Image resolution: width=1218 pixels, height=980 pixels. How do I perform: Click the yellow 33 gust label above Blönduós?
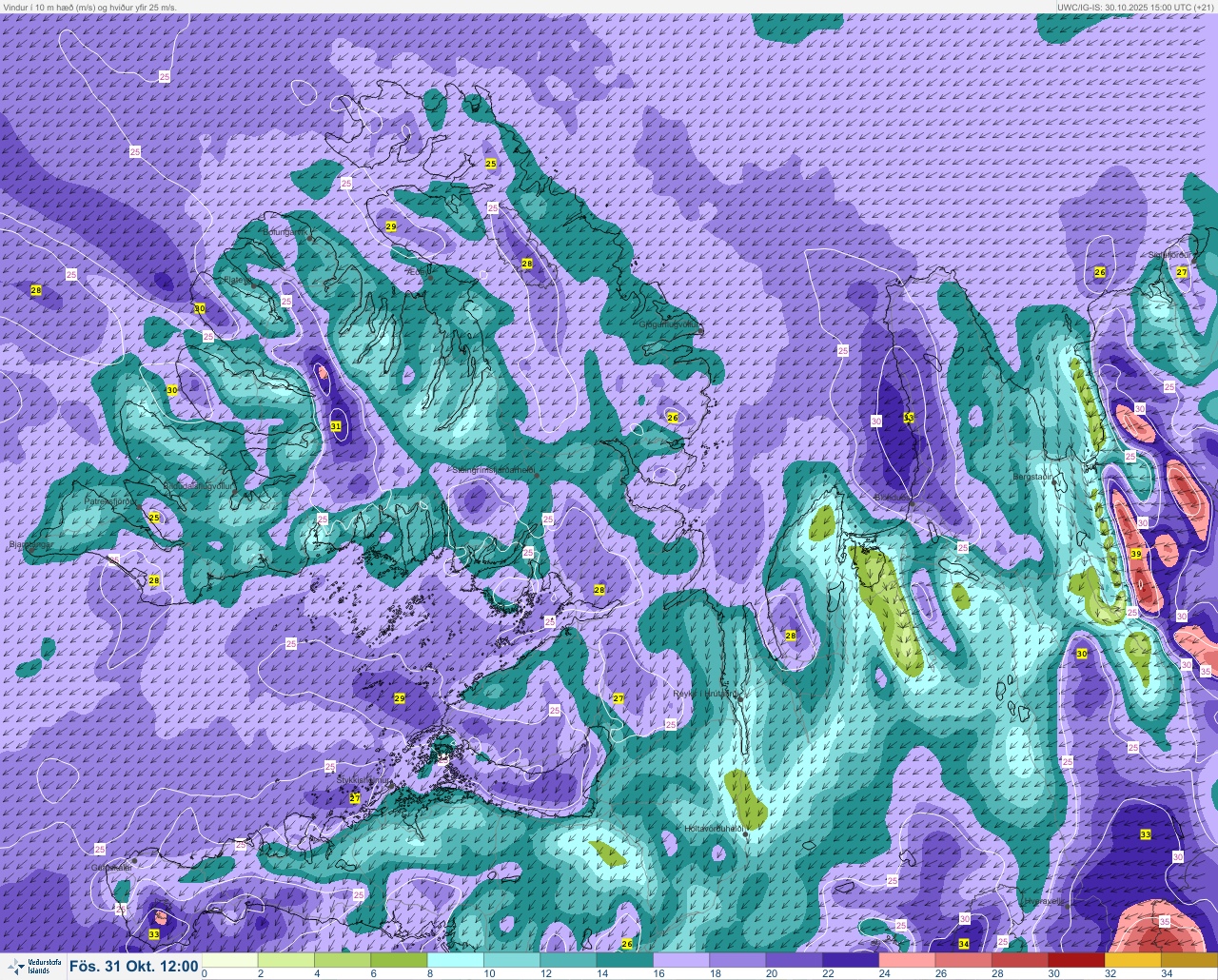[x=909, y=418]
